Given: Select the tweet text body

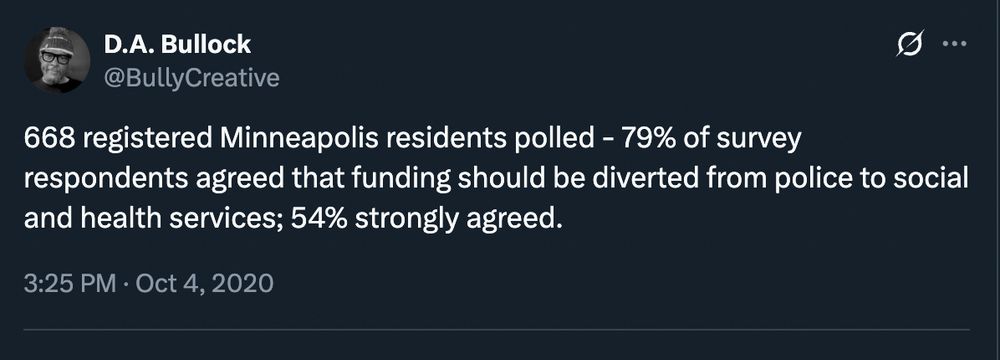Looking at the screenshot, I should pos(497,179).
